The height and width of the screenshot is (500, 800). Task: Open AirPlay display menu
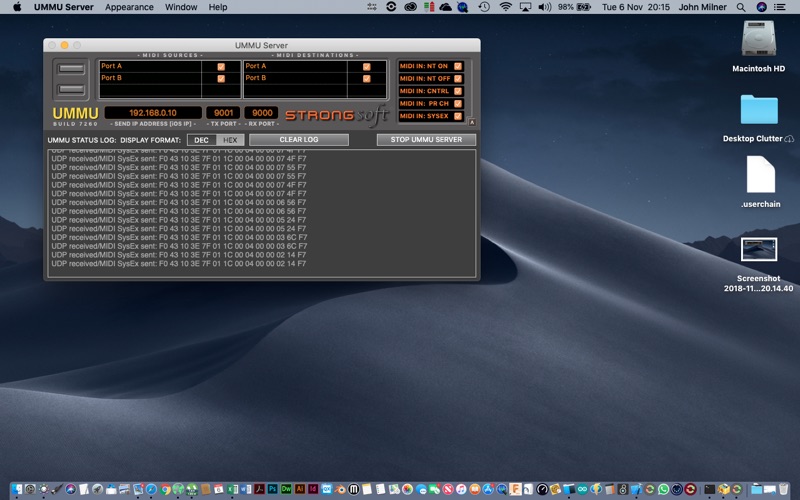point(525,7)
